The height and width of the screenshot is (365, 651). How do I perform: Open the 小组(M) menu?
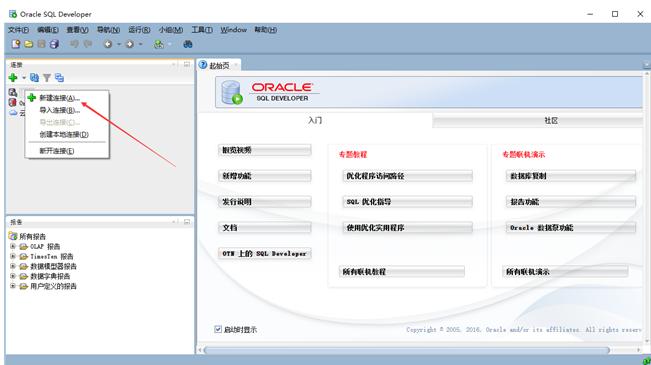coord(171,30)
